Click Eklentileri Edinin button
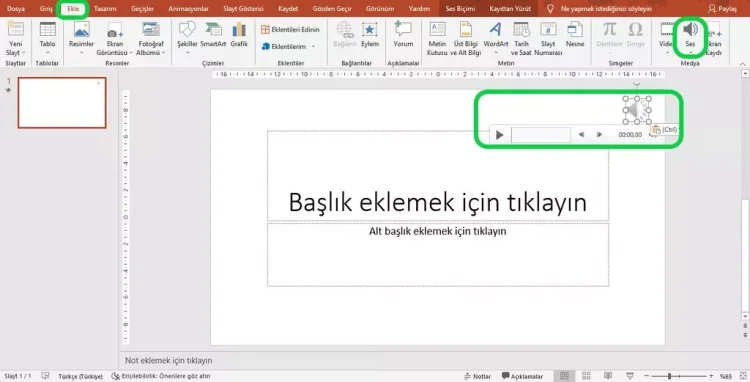The image size is (750, 382). (x=290, y=30)
